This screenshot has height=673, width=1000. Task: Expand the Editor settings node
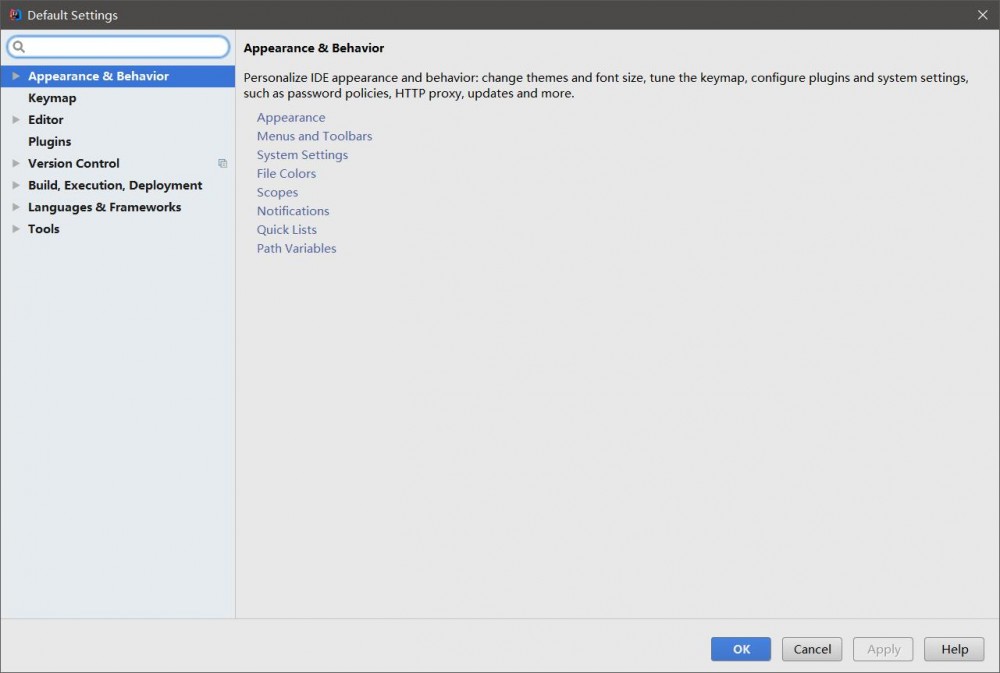[x=15, y=119]
